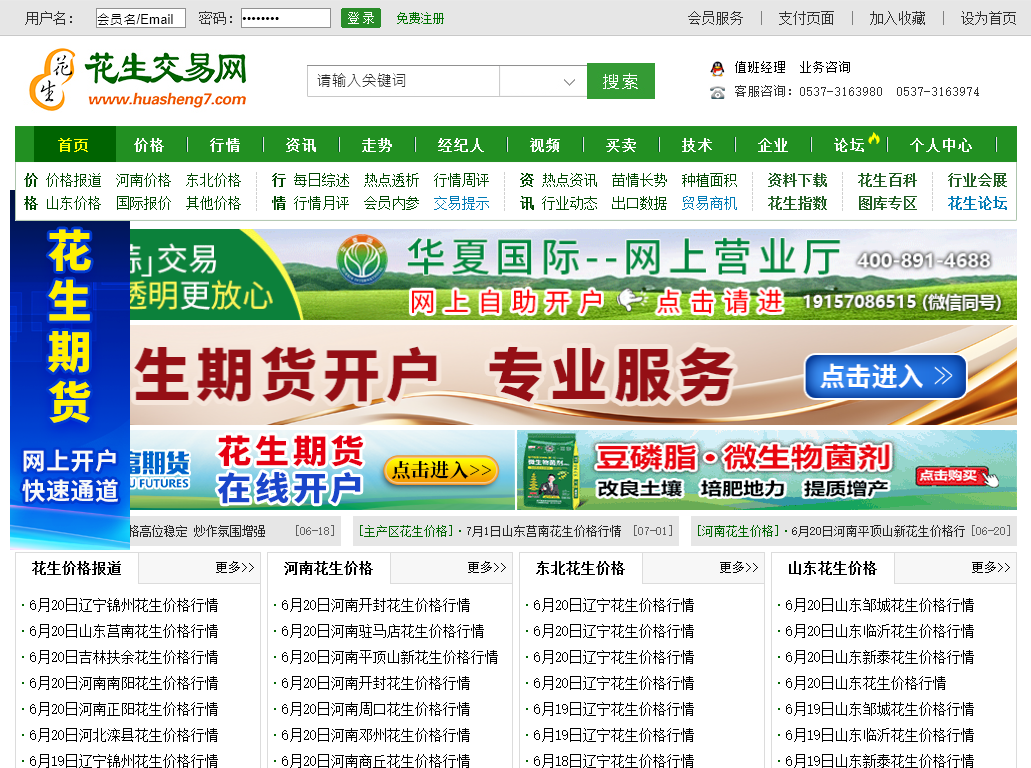Open 6月20日河南驻马店花生价格行情 article
This screenshot has height=768, width=1031.
(x=383, y=631)
